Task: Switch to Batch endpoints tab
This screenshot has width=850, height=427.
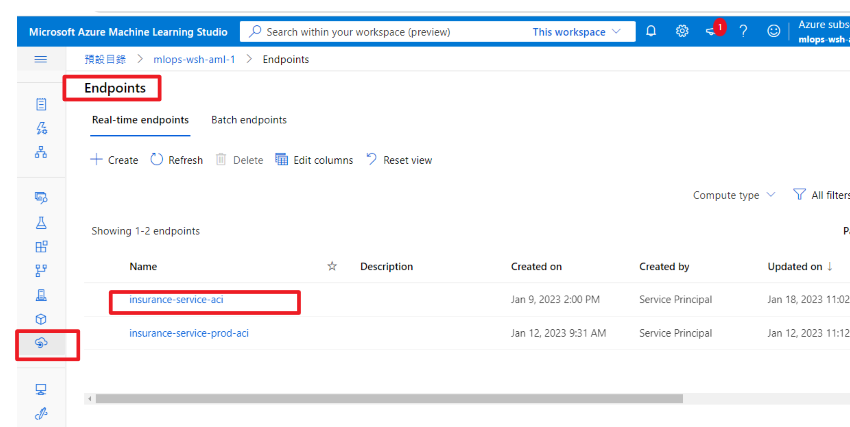Action: click(x=249, y=120)
